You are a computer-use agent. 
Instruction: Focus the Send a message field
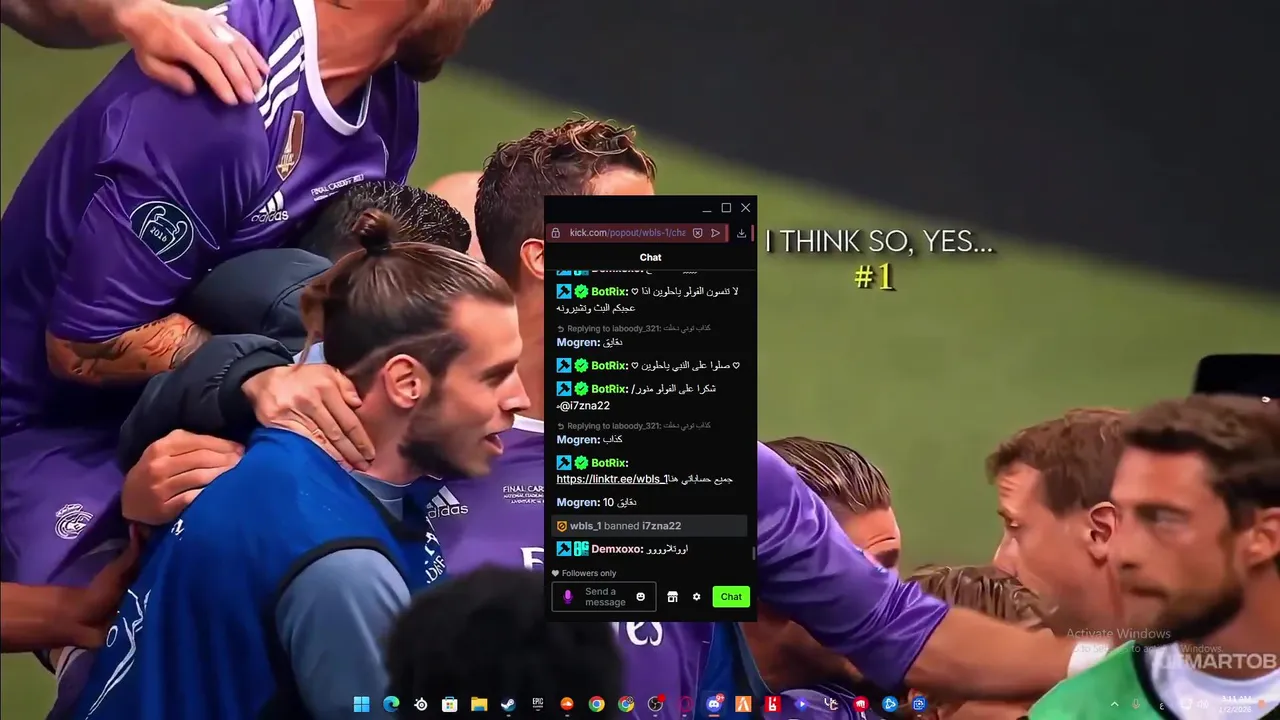(x=604, y=597)
